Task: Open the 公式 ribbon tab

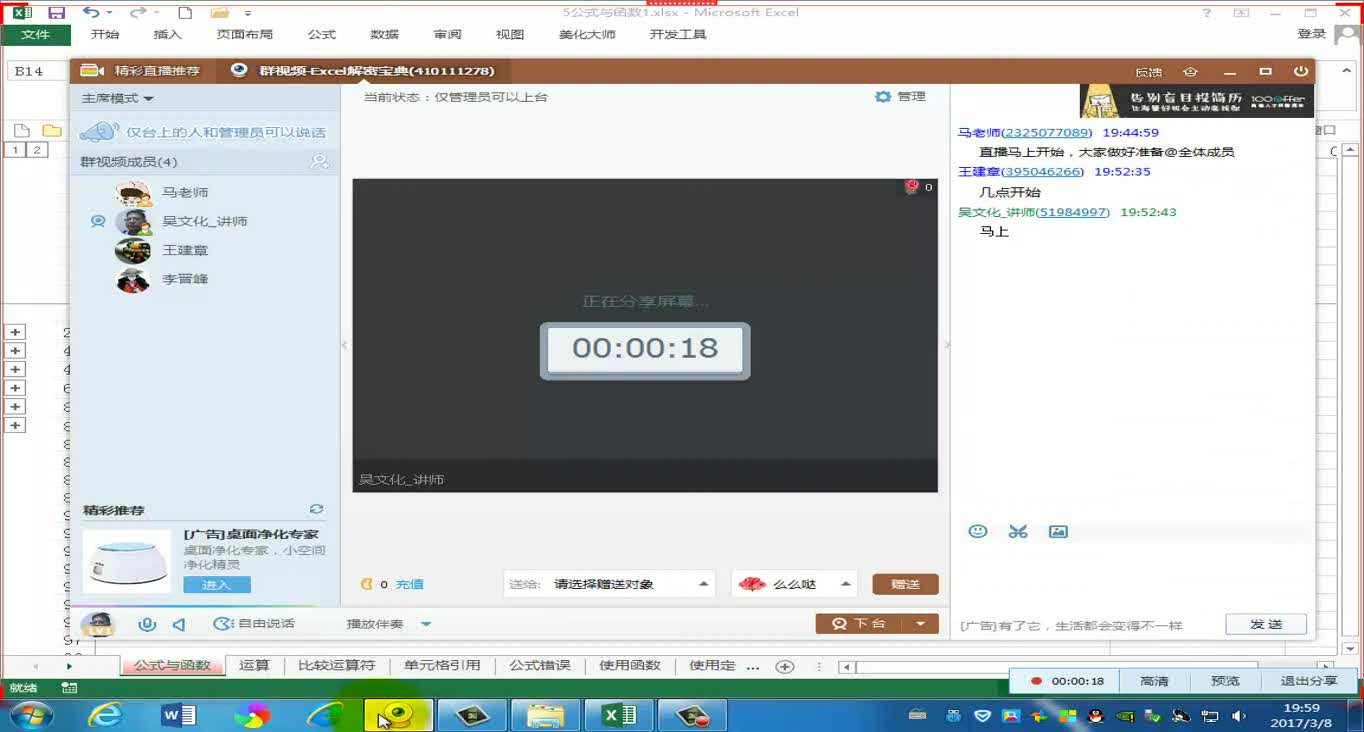Action: point(322,34)
